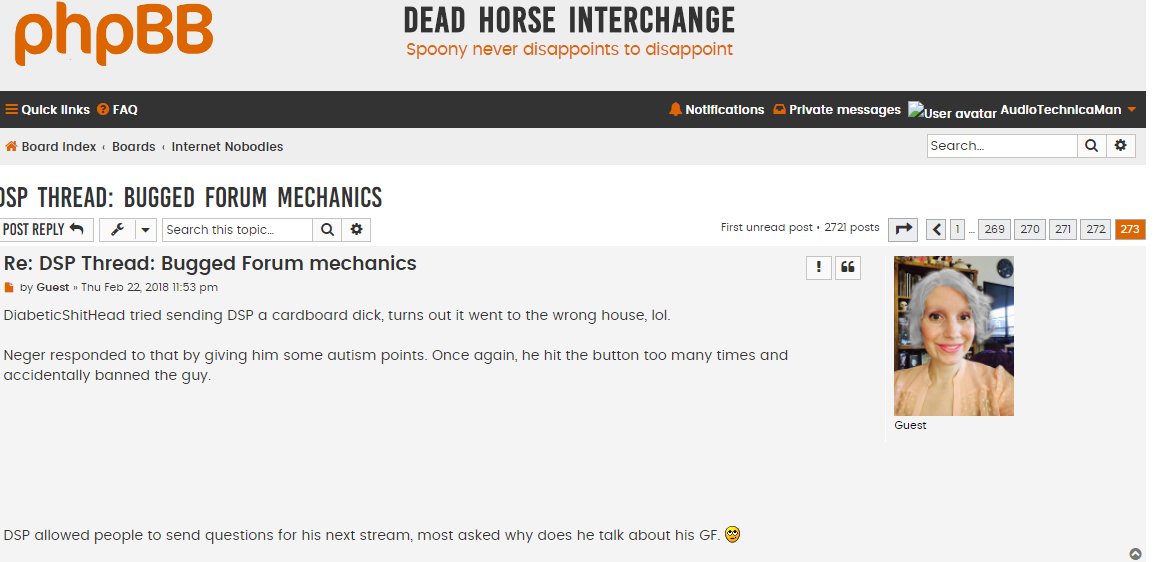Open advanced search gear in header

pos(1121,146)
